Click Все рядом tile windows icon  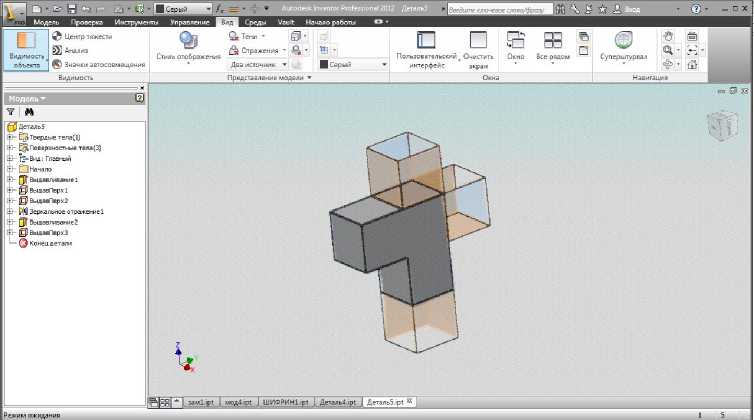click(553, 40)
